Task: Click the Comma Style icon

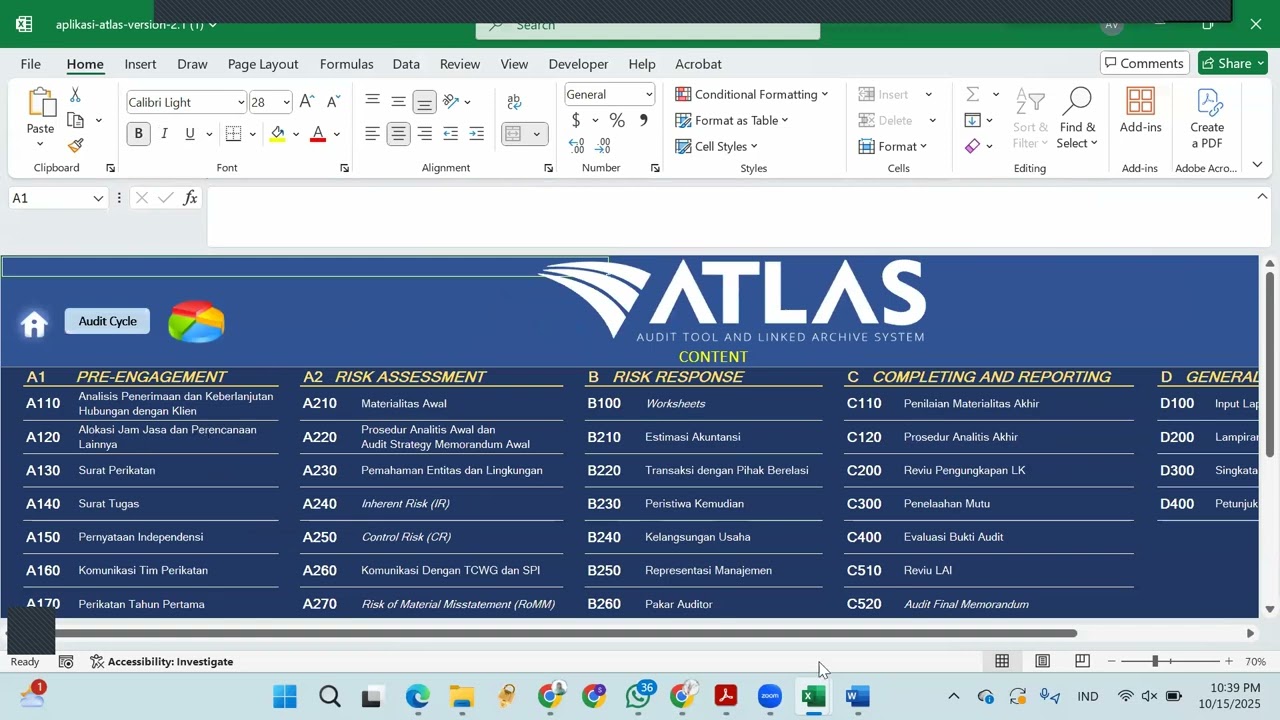Action: pyautogui.click(x=643, y=121)
